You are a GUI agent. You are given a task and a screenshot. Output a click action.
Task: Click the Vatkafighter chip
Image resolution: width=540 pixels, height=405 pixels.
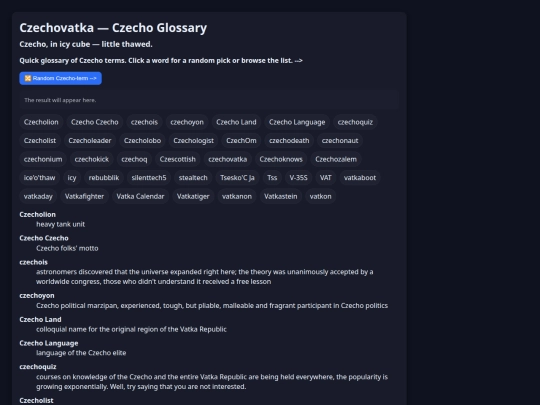pyautogui.click(x=84, y=196)
